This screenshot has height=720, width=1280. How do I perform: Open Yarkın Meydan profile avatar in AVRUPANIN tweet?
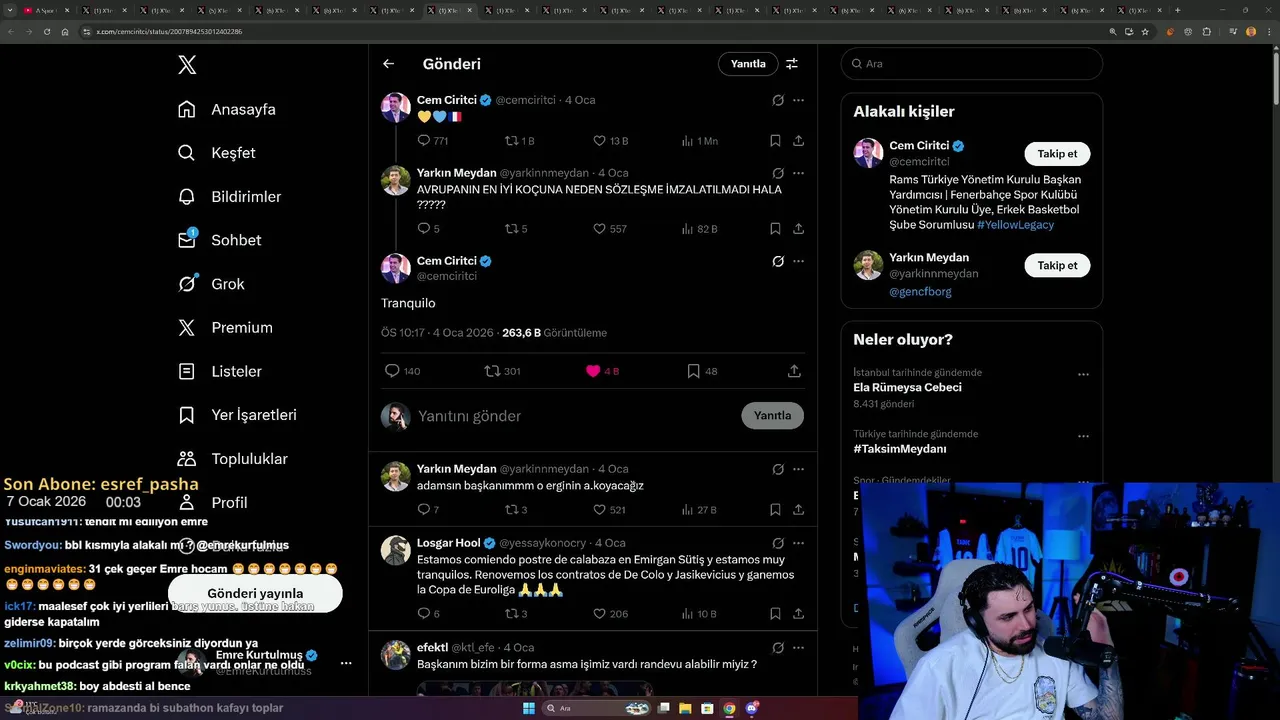click(396, 180)
